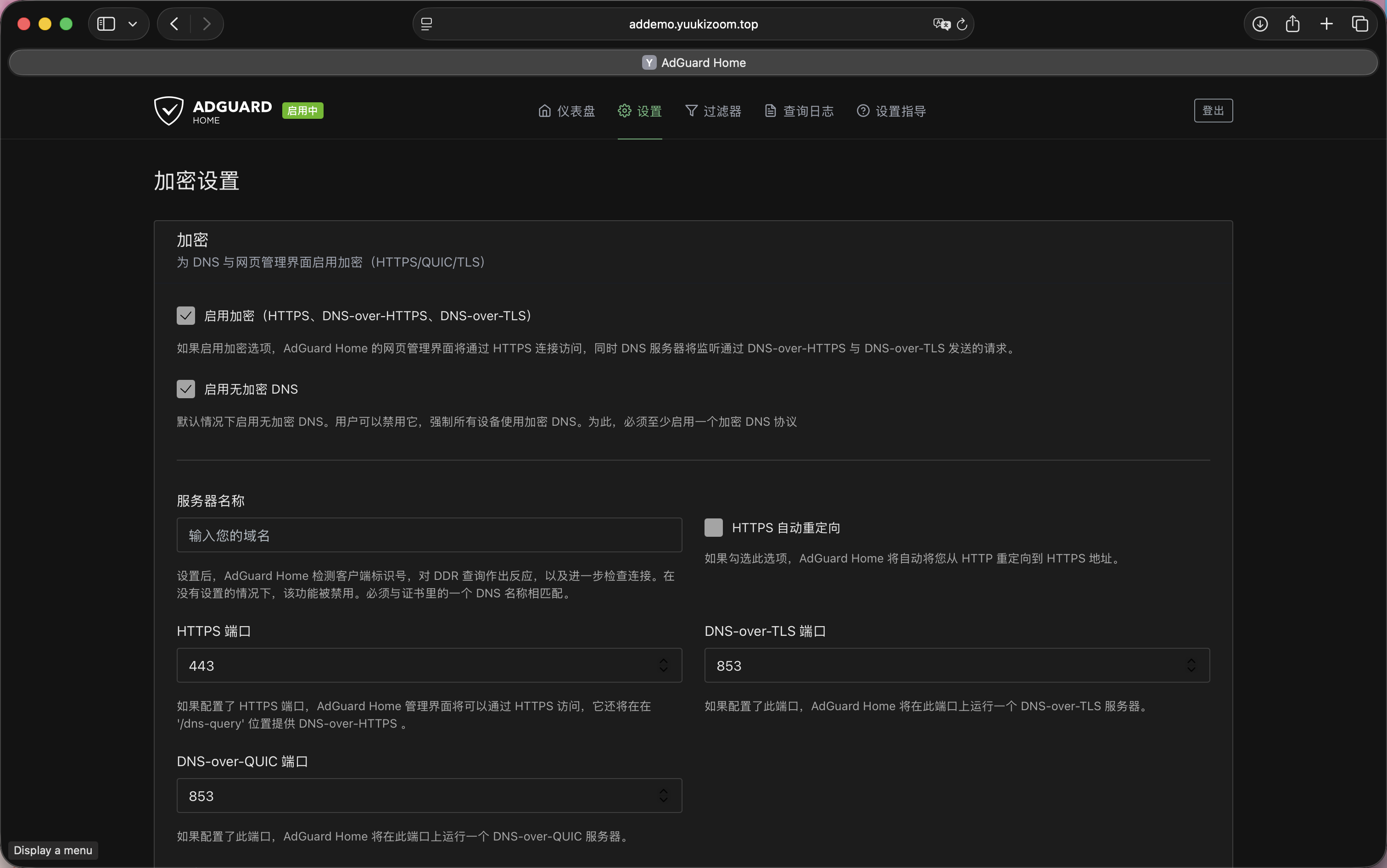The width and height of the screenshot is (1387, 868).
Task: Click the 服务器名称 domain input field
Action: [x=430, y=535]
